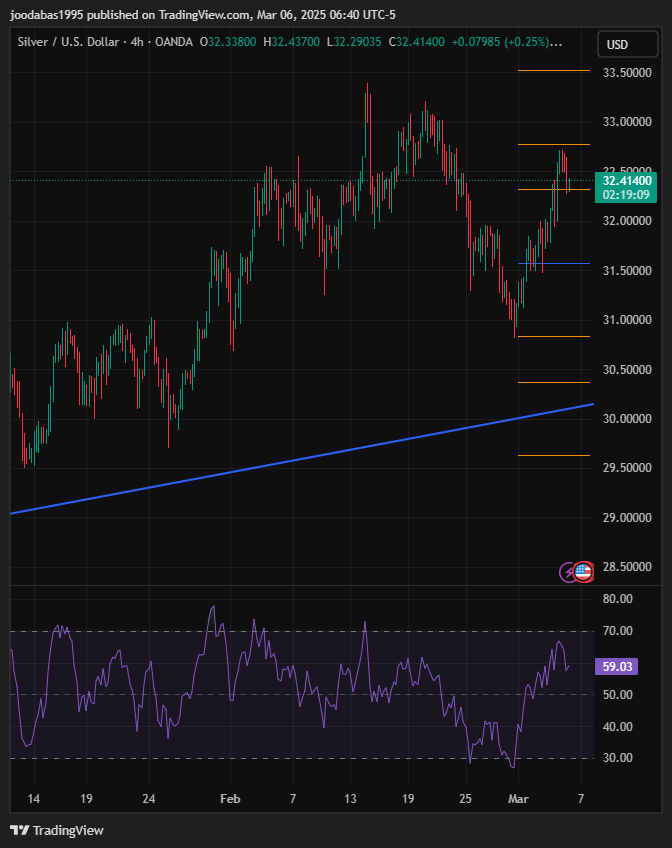This screenshot has width=672, height=848.
Task: Click the lowest orange horizontal line near 29.60
Action: pos(553,456)
